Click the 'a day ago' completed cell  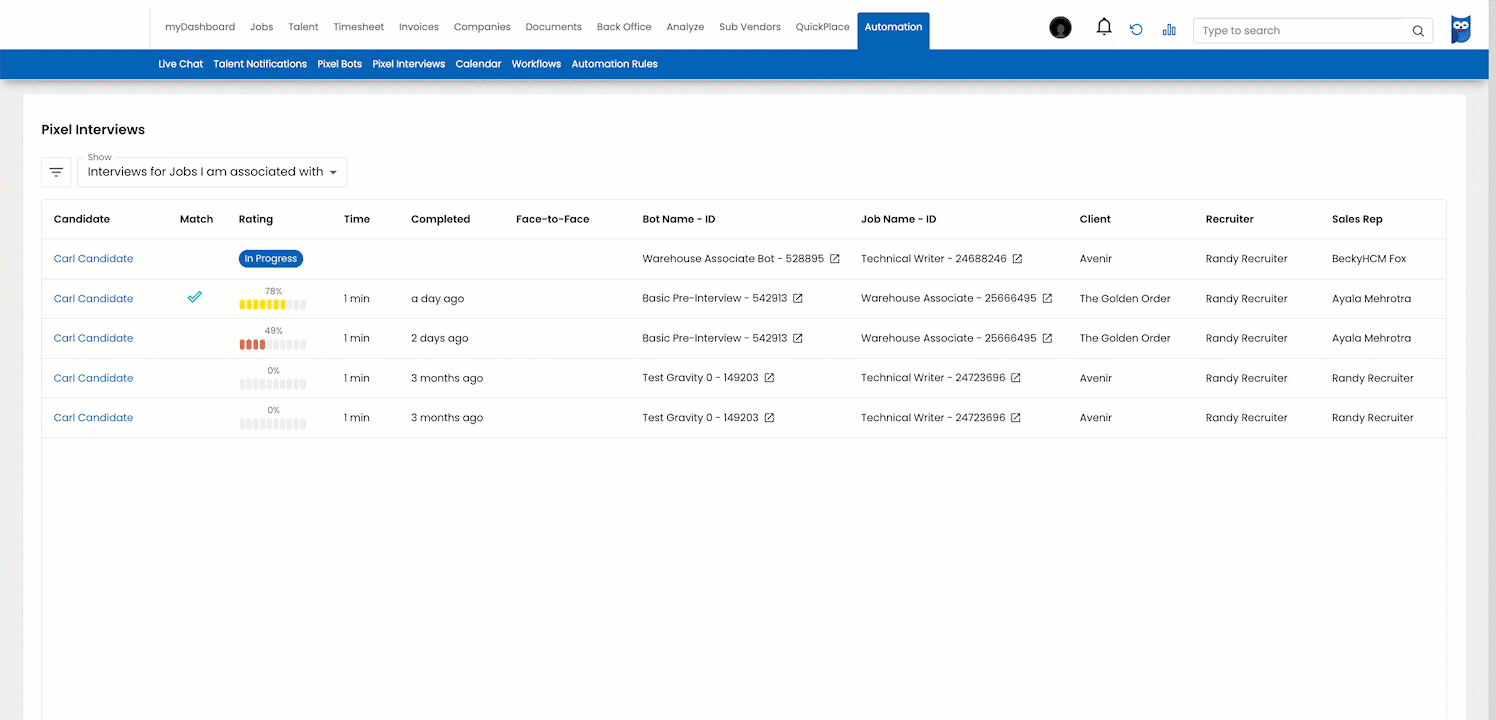[x=438, y=299]
